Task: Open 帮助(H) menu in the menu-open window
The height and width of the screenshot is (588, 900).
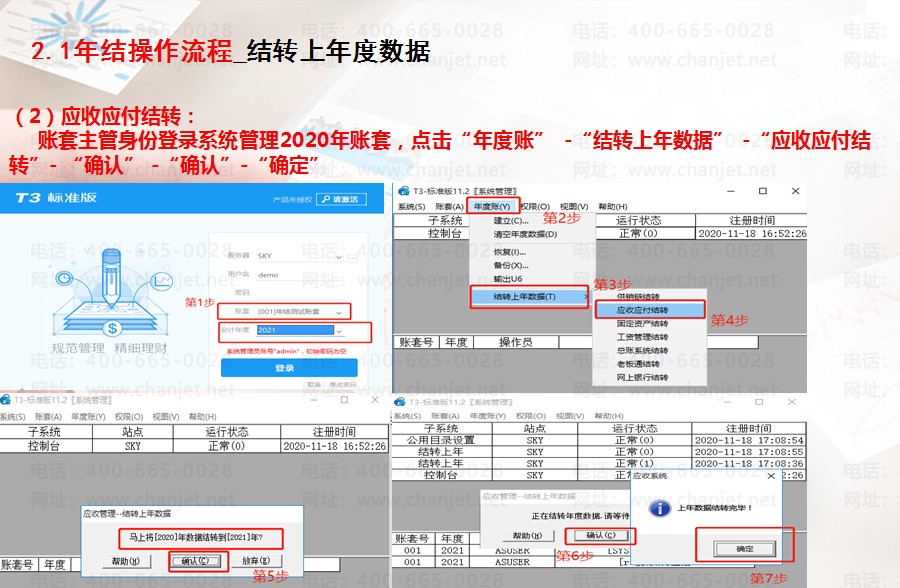Action: pyautogui.click(x=612, y=207)
